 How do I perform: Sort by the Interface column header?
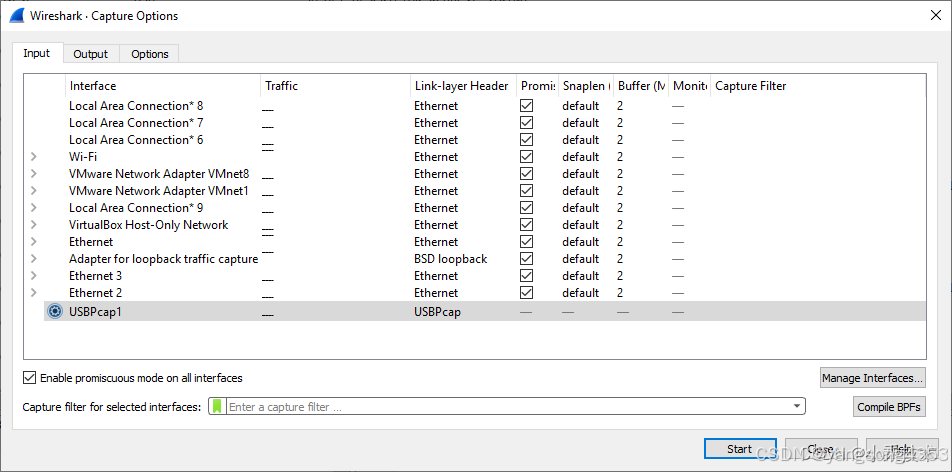point(163,86)
